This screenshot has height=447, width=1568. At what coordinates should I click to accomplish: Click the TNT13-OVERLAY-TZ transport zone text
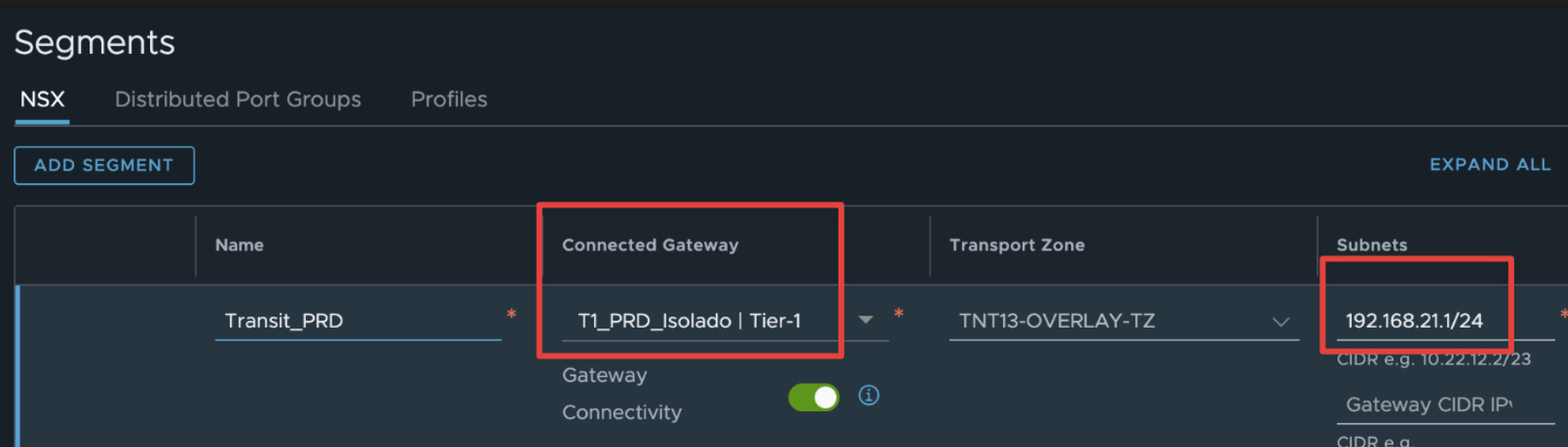coord(1057,321)
